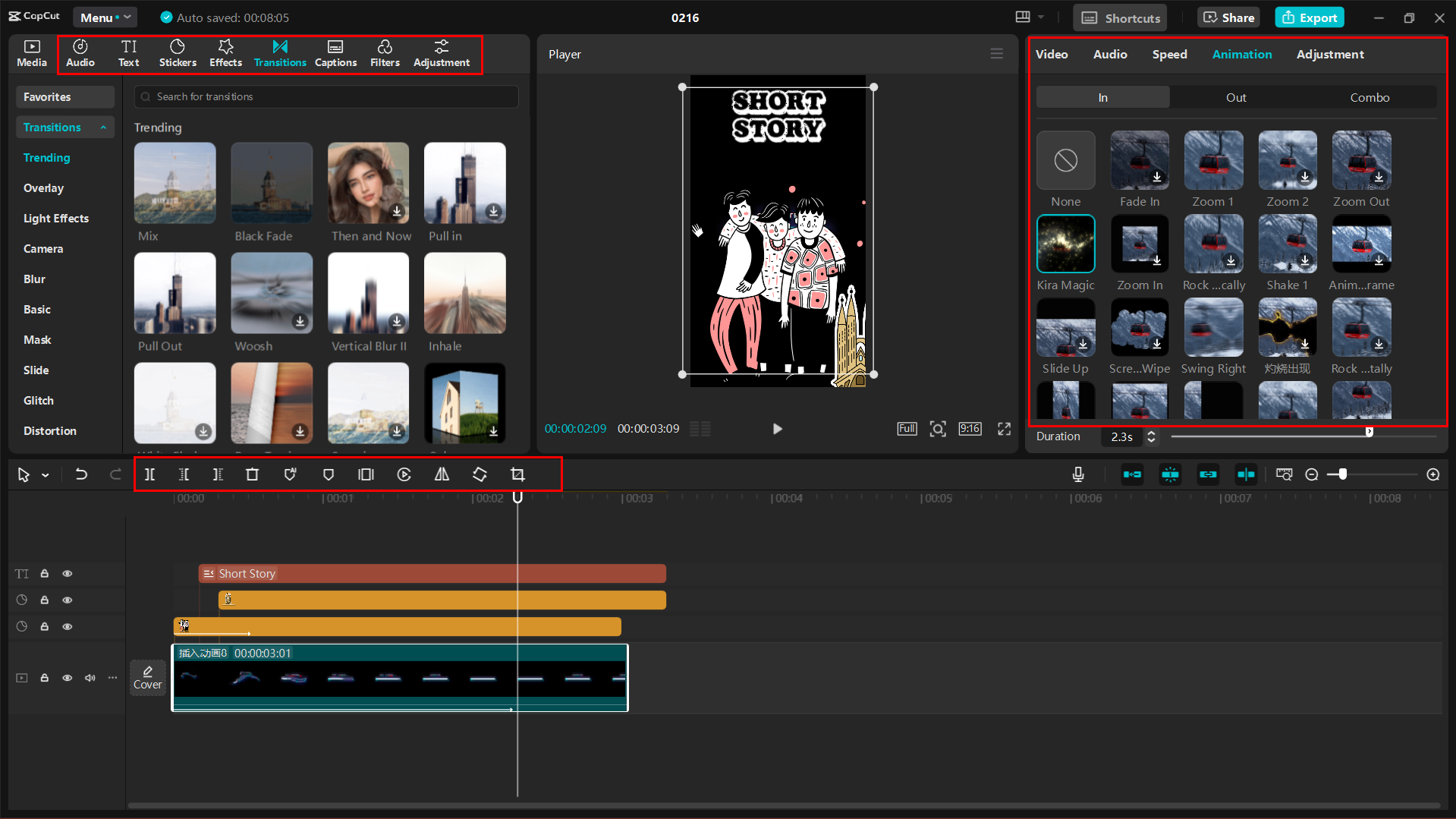Hide the Short Story text track
This screenshot has height=819, width=1456.
pyautogui.click(x=68, y=574)
